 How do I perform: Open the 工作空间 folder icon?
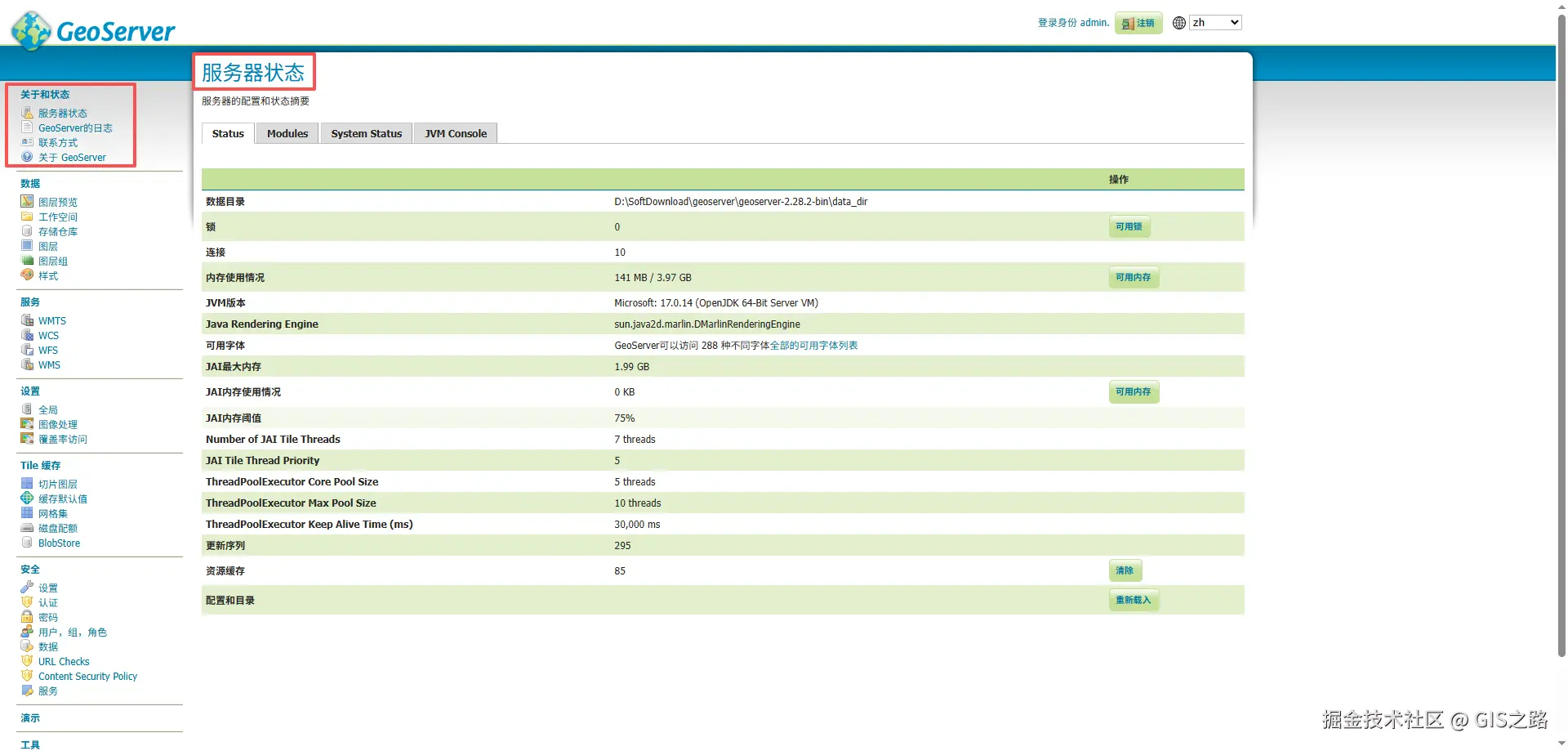pos(27,217)
